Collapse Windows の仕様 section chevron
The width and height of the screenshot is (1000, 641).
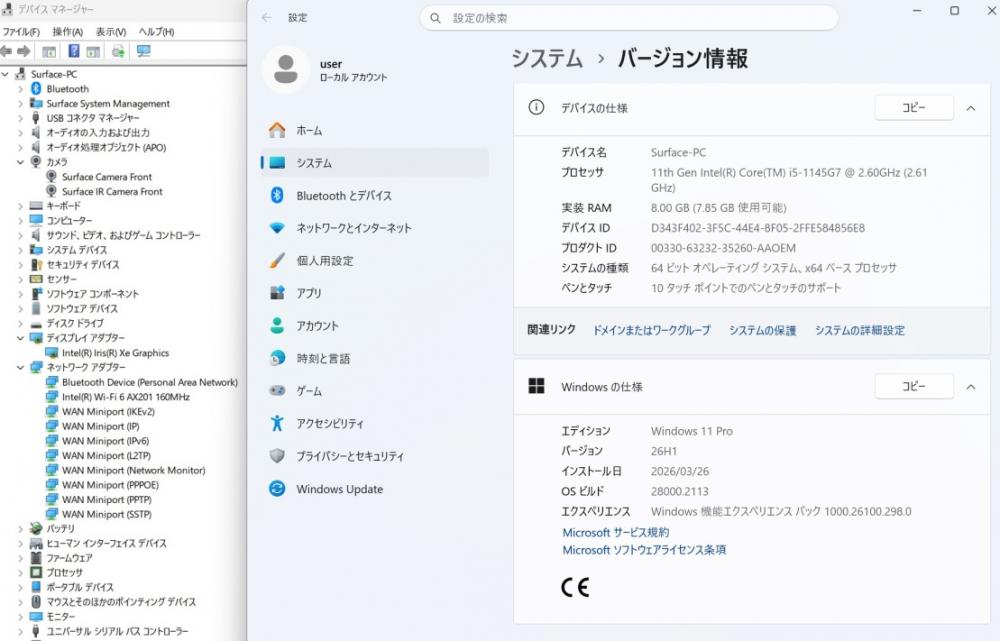[x=971, y=387]
